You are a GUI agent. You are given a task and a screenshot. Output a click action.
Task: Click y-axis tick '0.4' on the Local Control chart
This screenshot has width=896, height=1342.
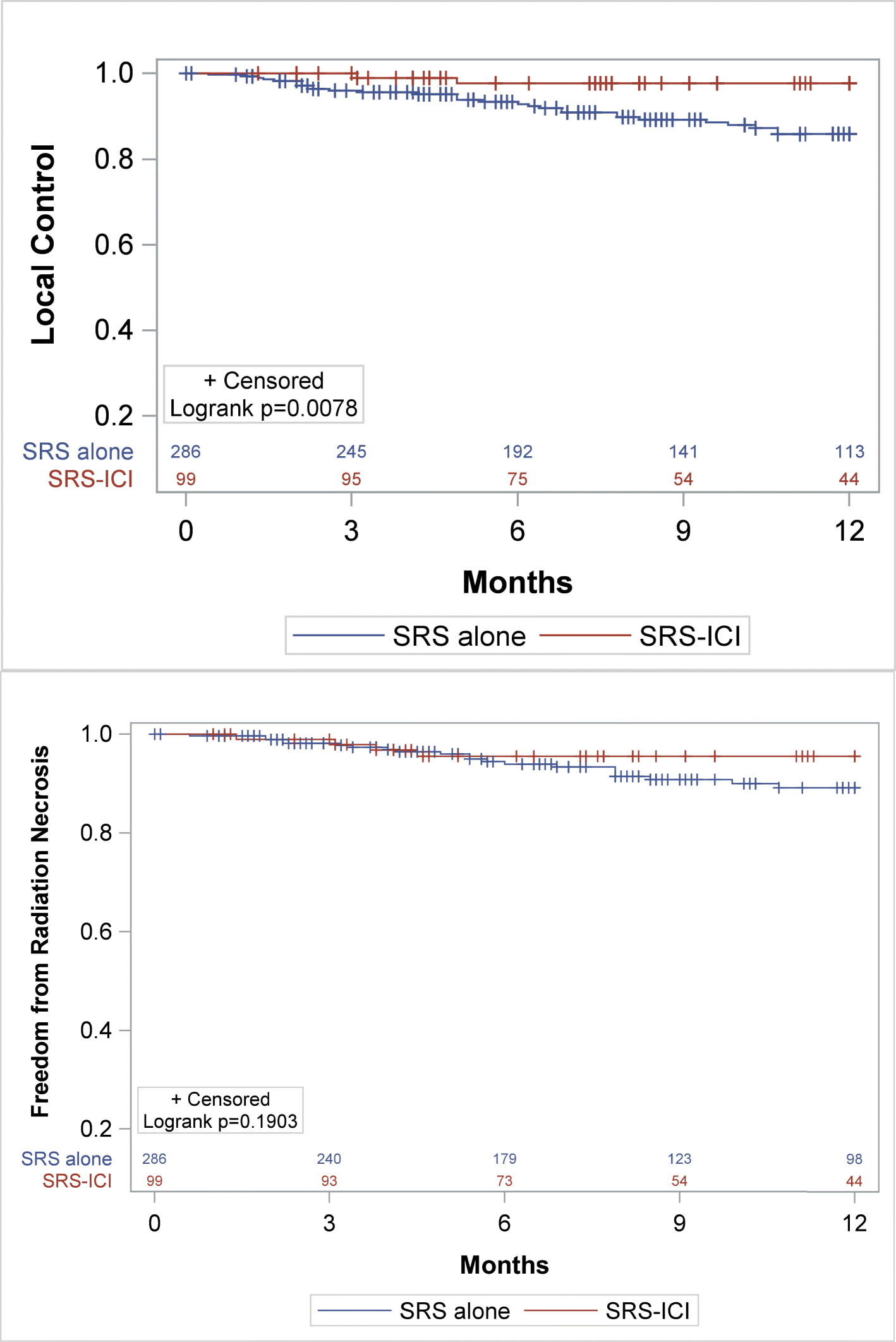(114, 330)
